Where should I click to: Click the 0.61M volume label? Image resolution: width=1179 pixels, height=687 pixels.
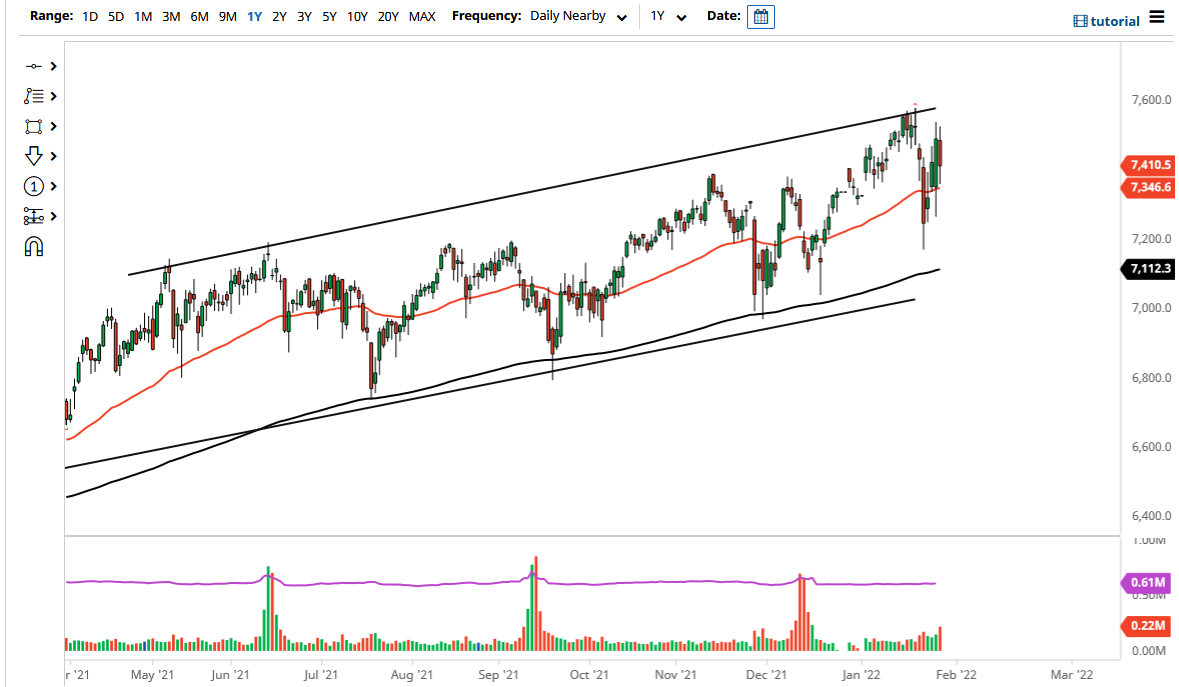click(1146, 581)
